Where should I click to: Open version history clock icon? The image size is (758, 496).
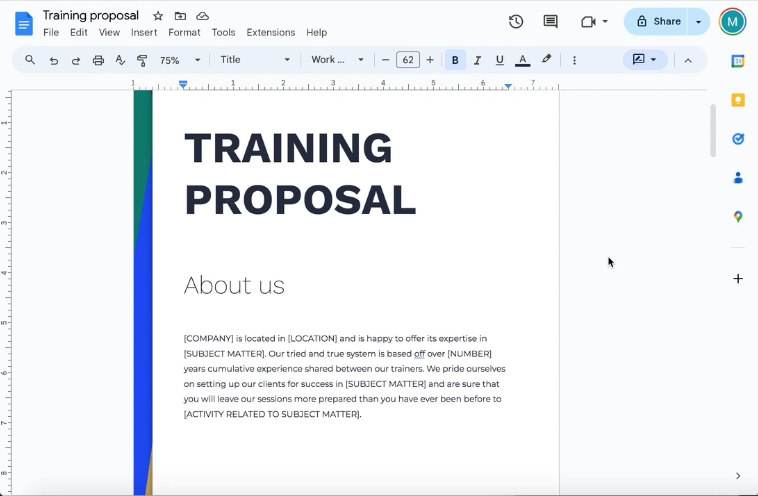tap(516, 21)
